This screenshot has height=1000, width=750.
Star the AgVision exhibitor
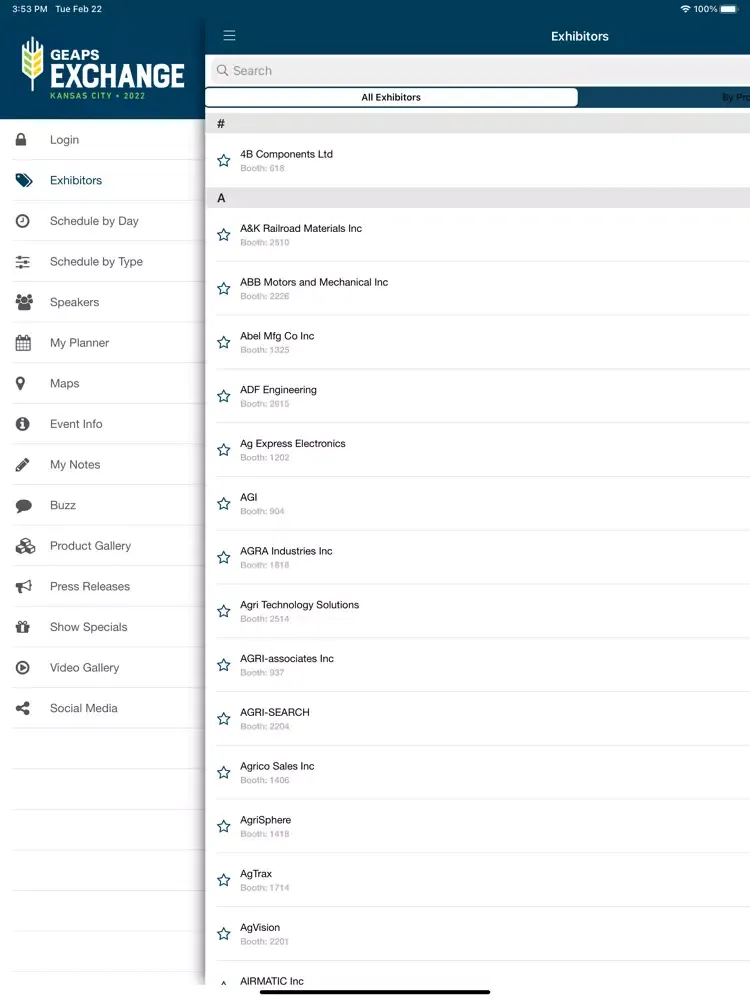coord(223,934)
